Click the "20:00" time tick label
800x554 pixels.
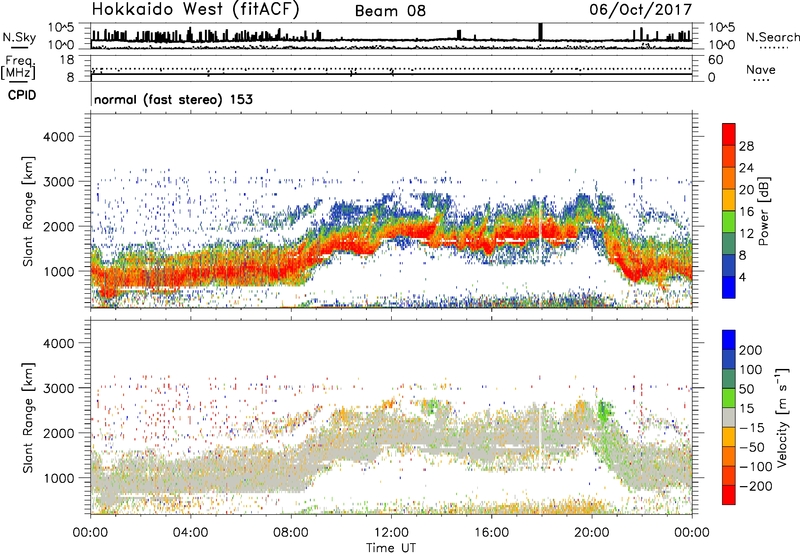(x=592, y=533)
